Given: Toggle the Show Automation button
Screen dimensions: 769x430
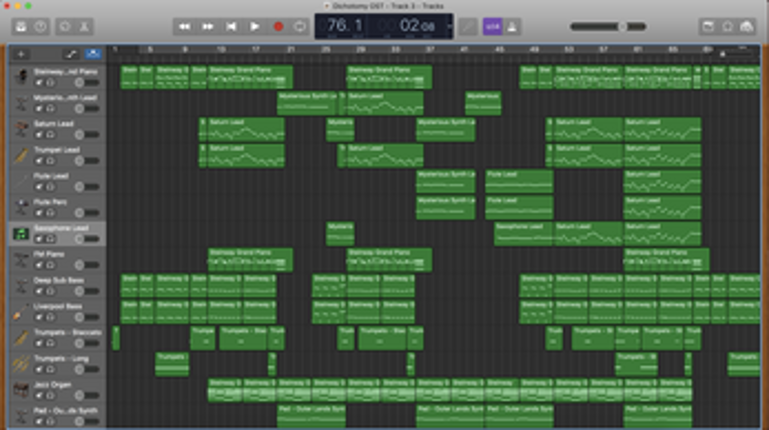Looking at the screenshot, I should coord(71,54).
